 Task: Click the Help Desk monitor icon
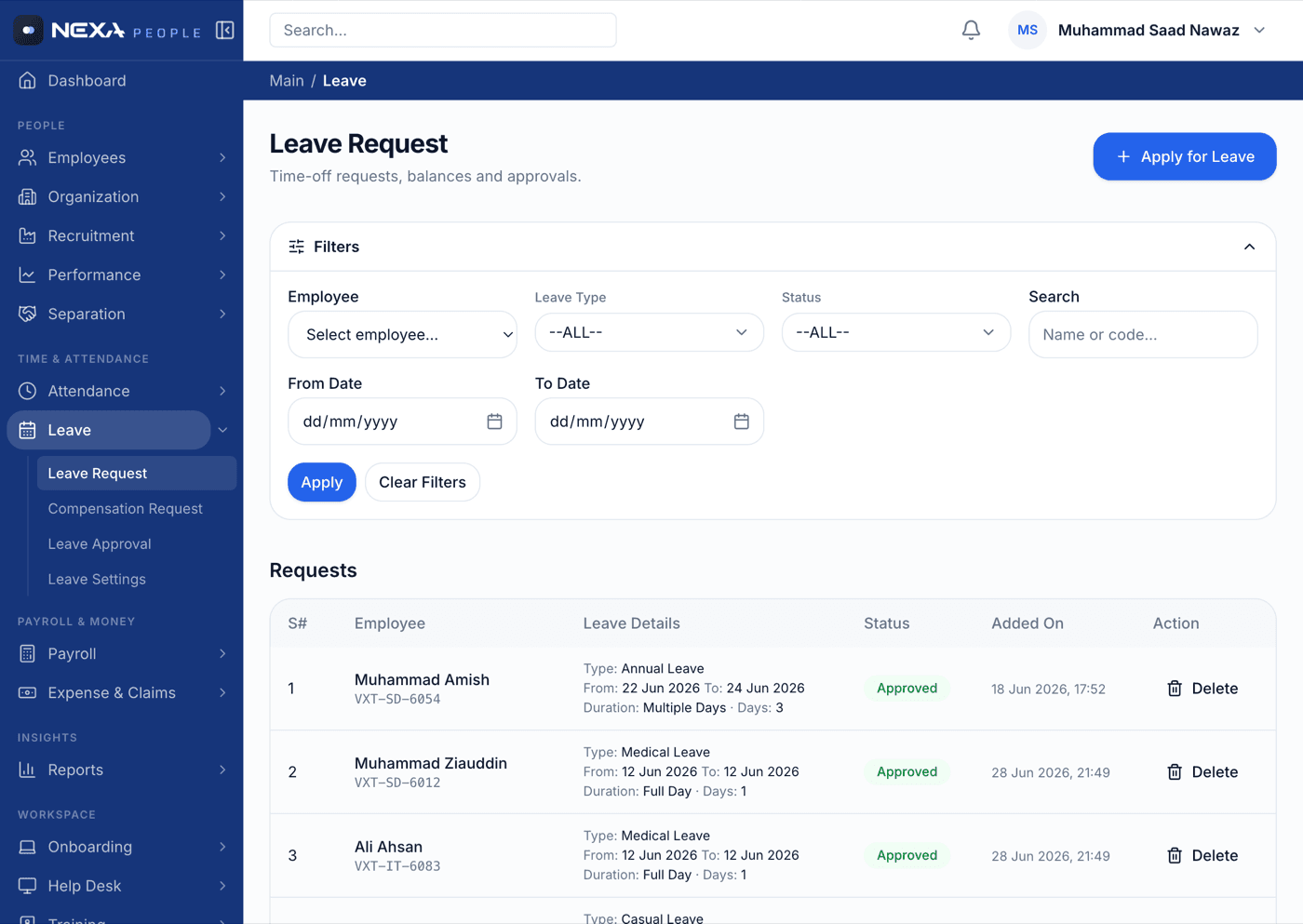pos(28,887)
